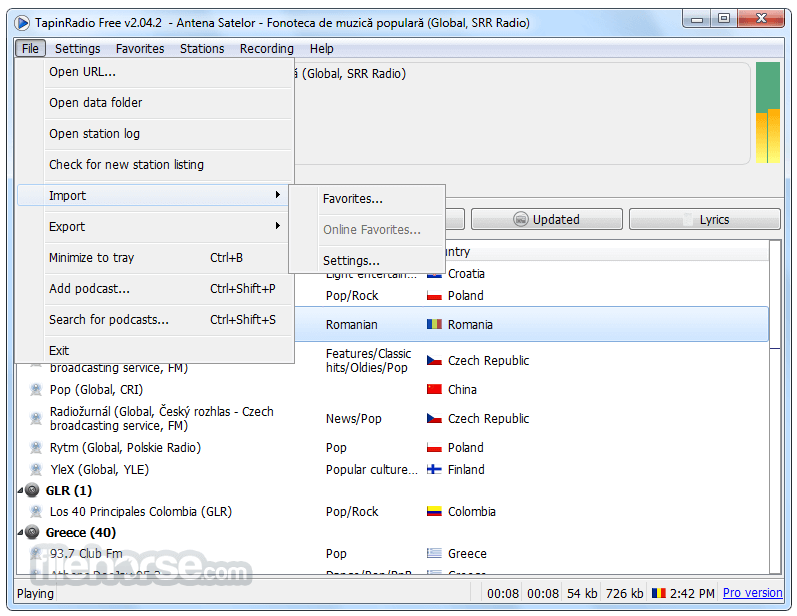Click station icon beside Rytm (Global, Polskie Radio)
Screen dimensions: 797x616
click(36, 448)
